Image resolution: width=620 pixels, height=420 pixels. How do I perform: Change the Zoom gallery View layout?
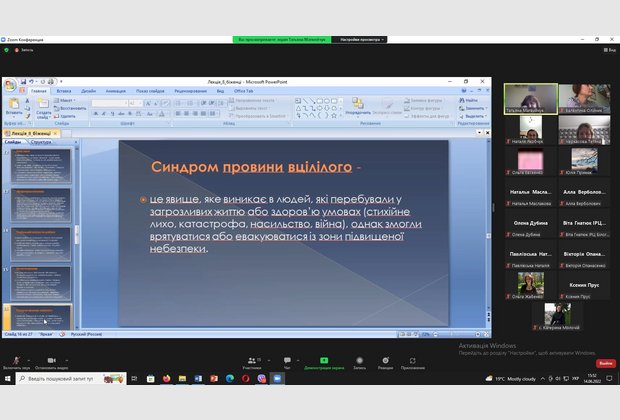coord(608,49)
